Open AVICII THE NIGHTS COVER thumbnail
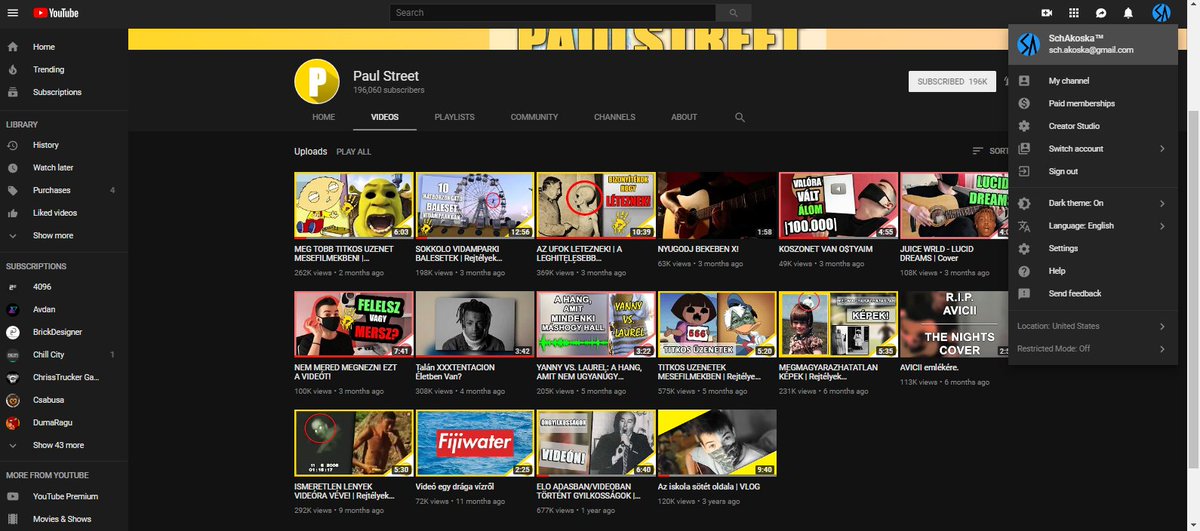This screenshot has width=1200, height=531. coord(954,324)
